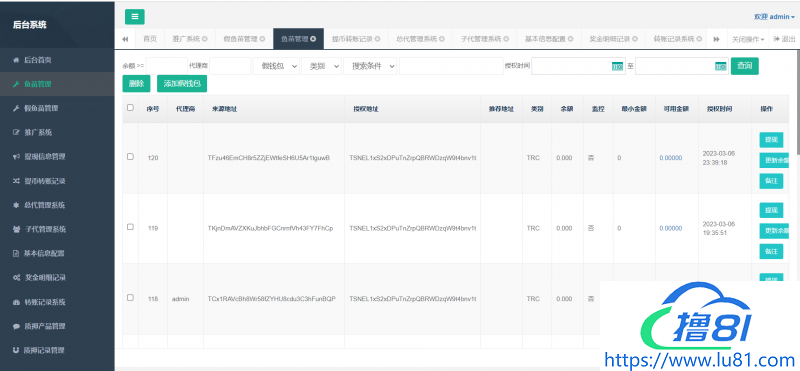Viewport: 800px width, 371px height.
Task: Close the 推广系统 tab via its x icon
Action: [x=205, y=39]
